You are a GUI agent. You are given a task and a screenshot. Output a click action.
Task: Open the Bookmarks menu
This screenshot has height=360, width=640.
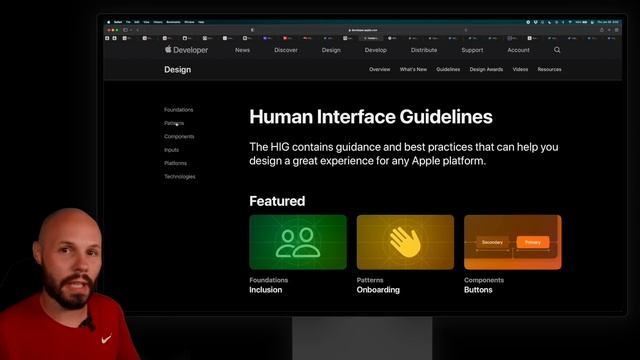pos(173,22)
